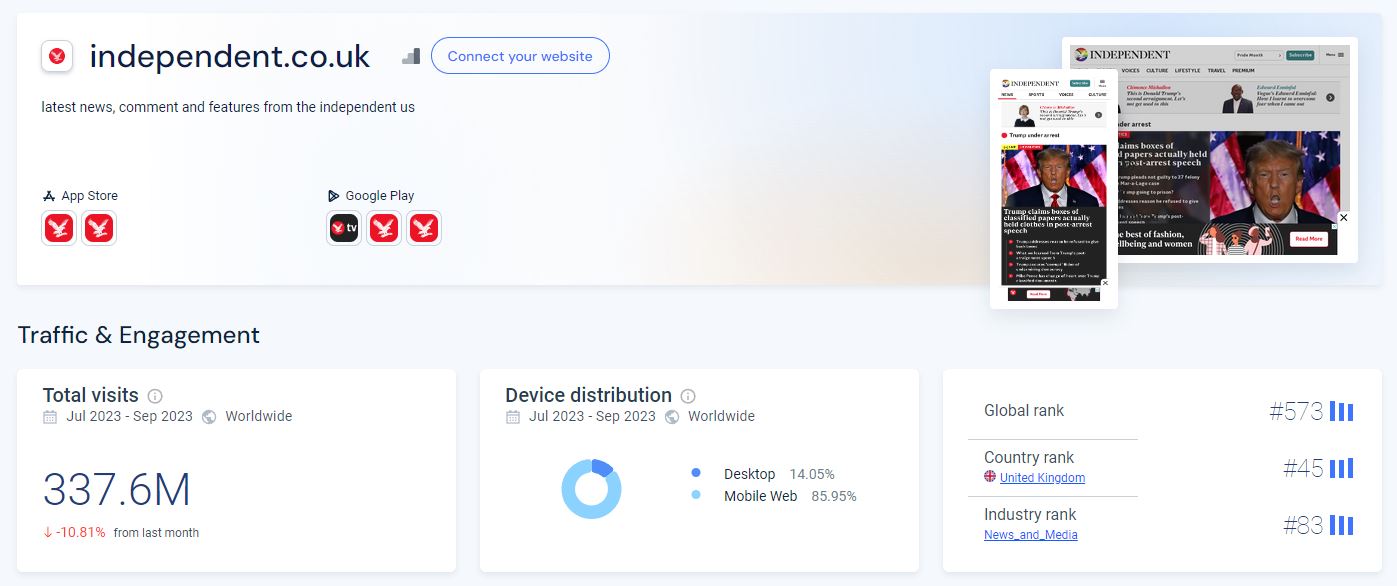
Task: Click the Traffic & Engagement heading
Action: pyautogui.click(x=139, y=335)
